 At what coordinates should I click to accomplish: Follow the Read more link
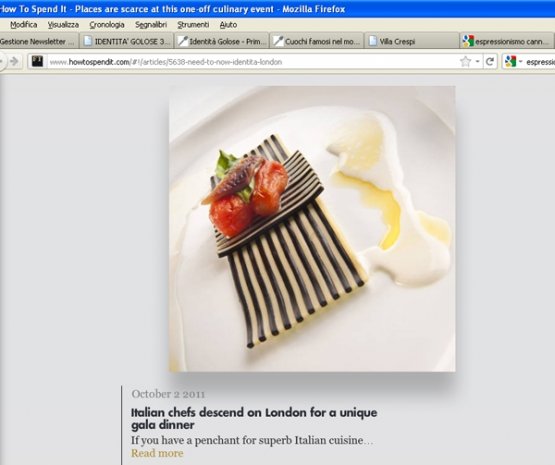(x=157, y=453)
